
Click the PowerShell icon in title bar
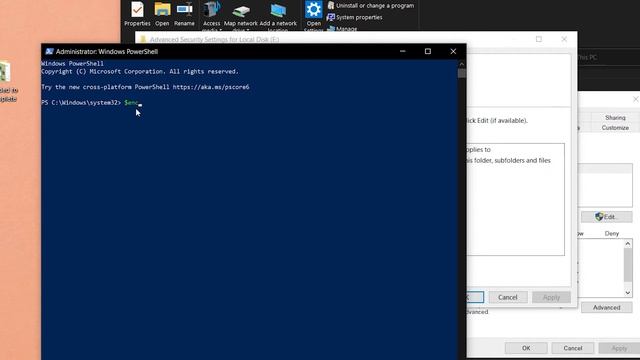49,51
